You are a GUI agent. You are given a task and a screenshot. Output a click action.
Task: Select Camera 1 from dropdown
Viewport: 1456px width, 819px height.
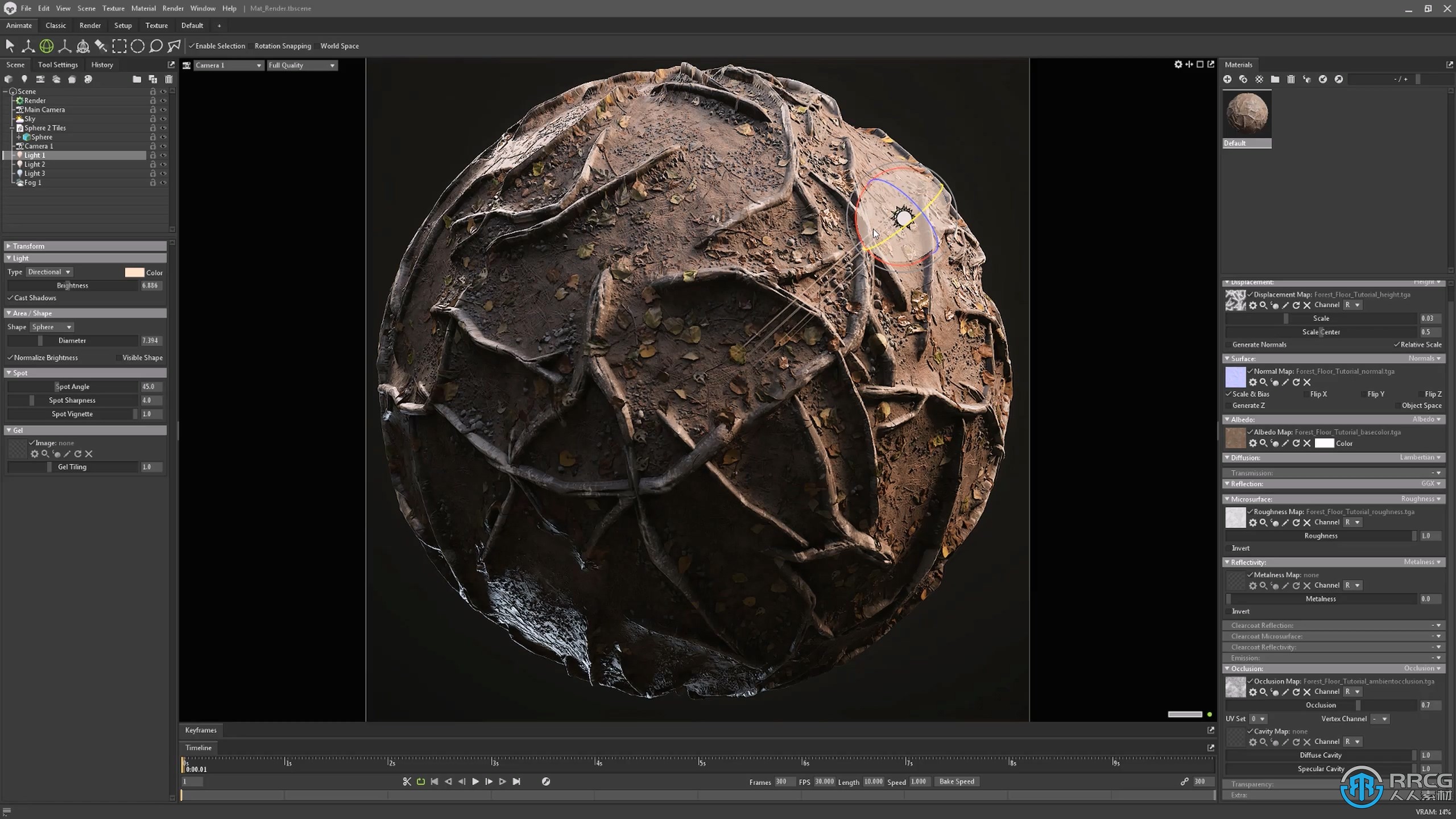point(225,65)
